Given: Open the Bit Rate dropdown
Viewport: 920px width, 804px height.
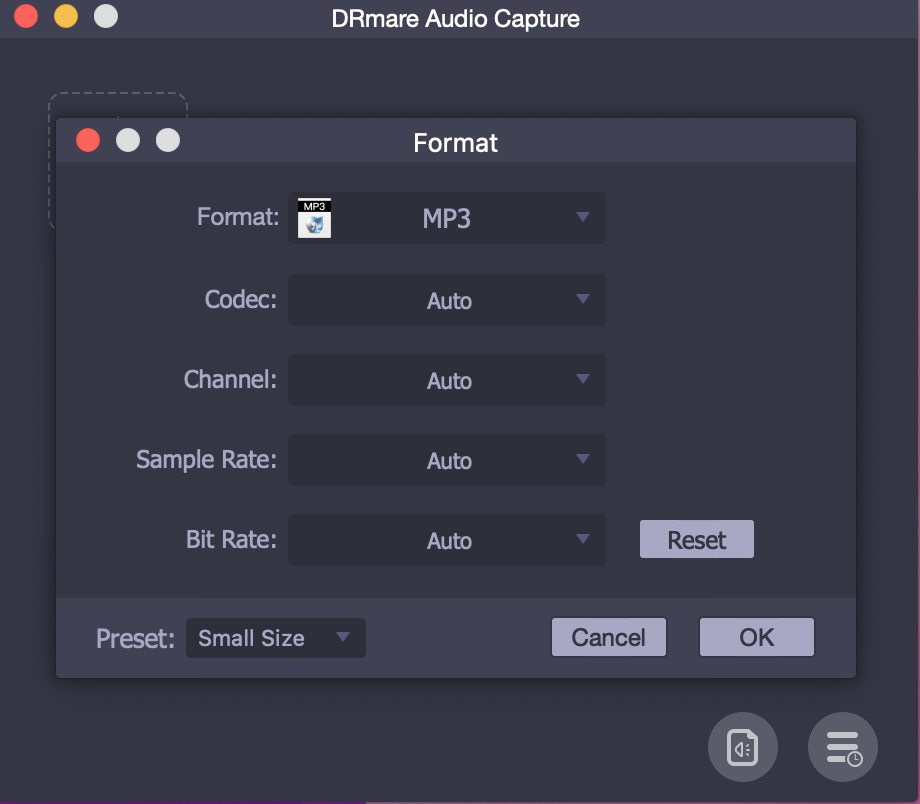Looking at the screenshot, I should click(x=447, y=540).
